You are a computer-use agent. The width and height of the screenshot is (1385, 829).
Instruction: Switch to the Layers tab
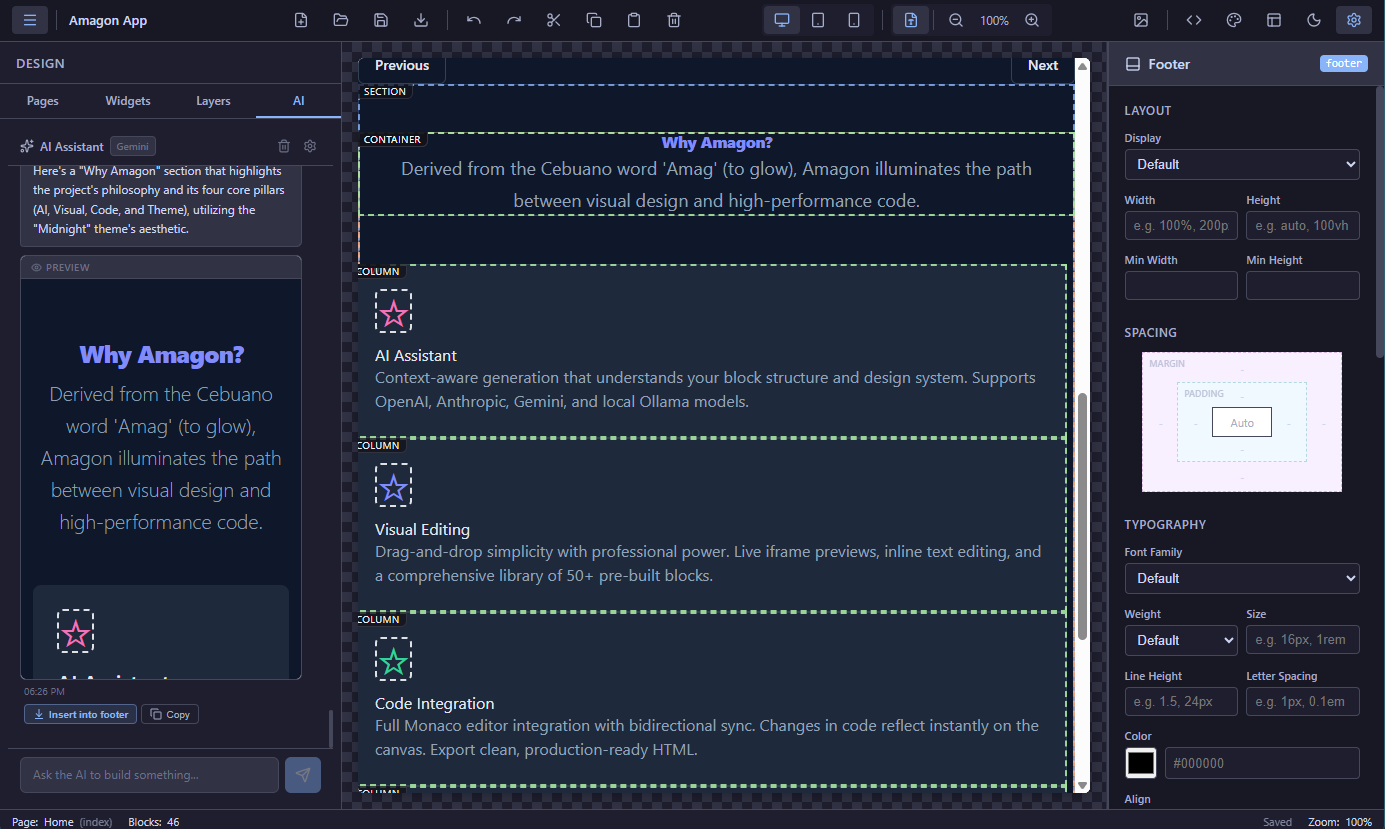(x=213, y=100)
